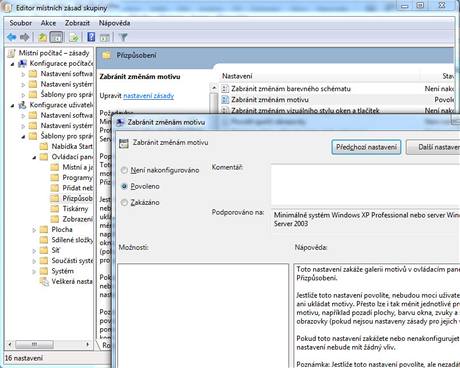Click the Tiskárny folder icon
The height and width of the screenshot is (368, 460).
(x=55, y=209)
